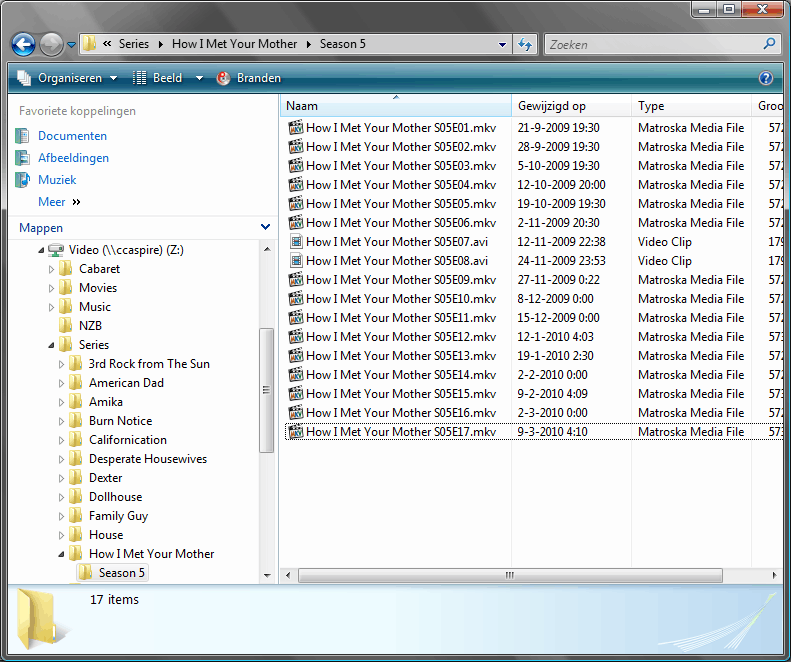The image size is (791, 662).
Task: Click the folder tree scroll-down arrow
Action: (x=267, y=576)
